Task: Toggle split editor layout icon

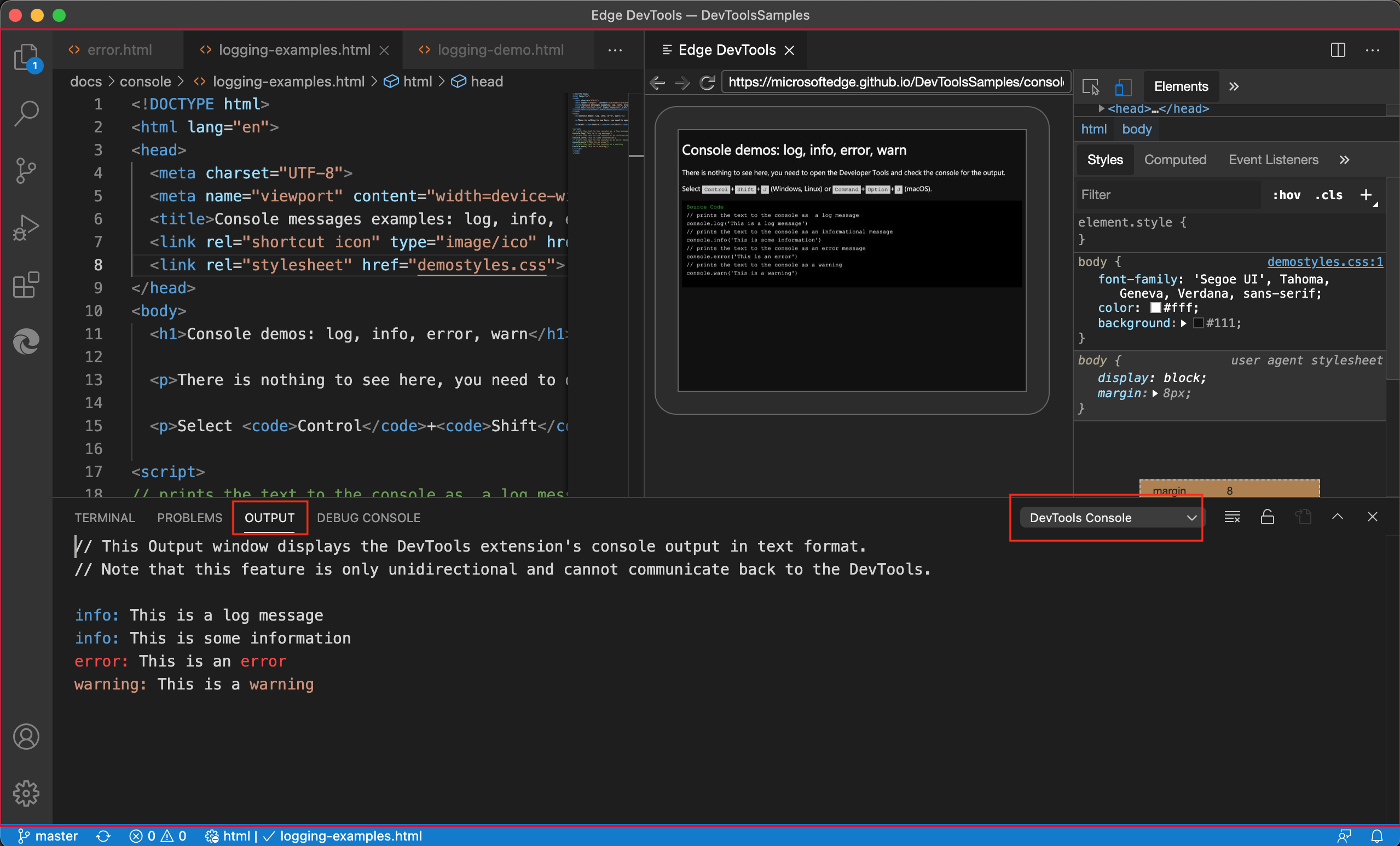Action: coord(1338,48)
